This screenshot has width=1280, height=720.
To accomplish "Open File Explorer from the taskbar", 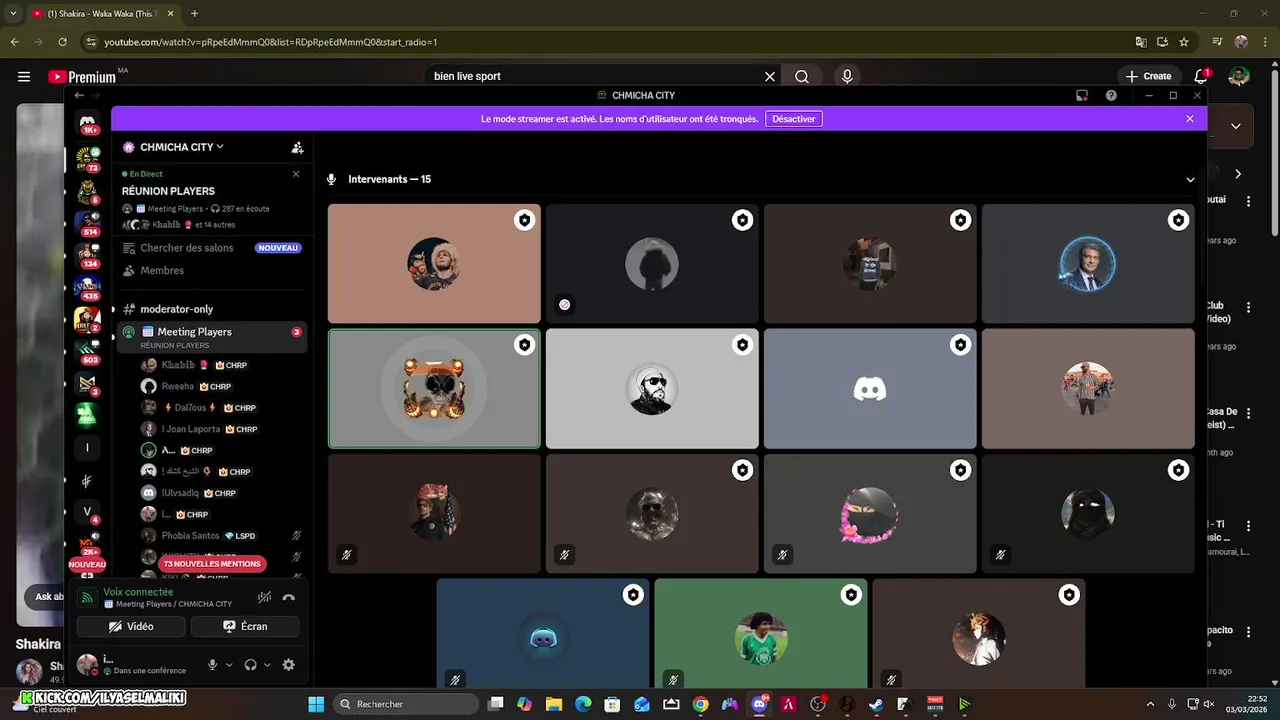I will click(554, 704).
